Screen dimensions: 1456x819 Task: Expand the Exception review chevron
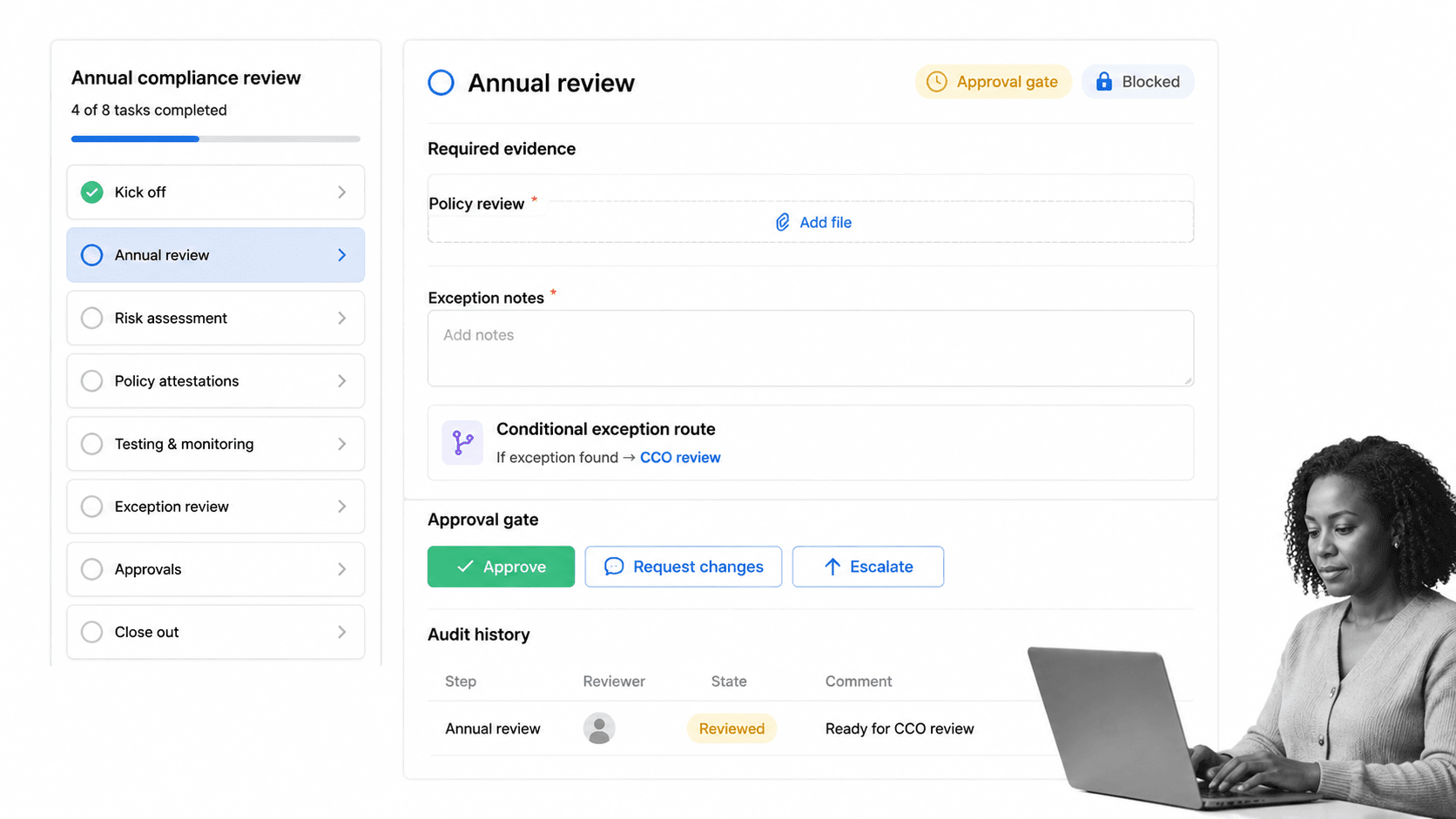point(341,507)
